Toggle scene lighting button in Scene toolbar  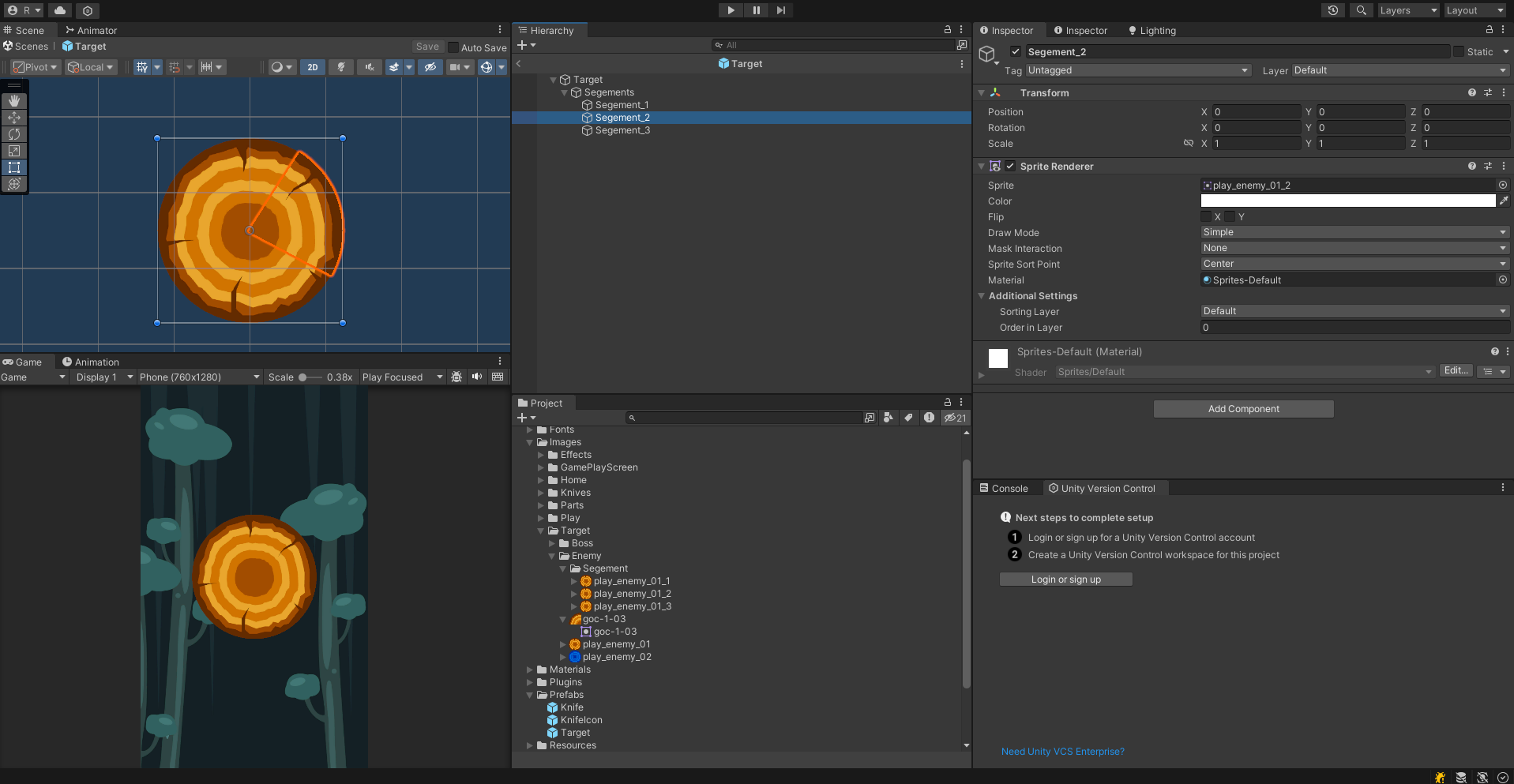pos(341,67)
